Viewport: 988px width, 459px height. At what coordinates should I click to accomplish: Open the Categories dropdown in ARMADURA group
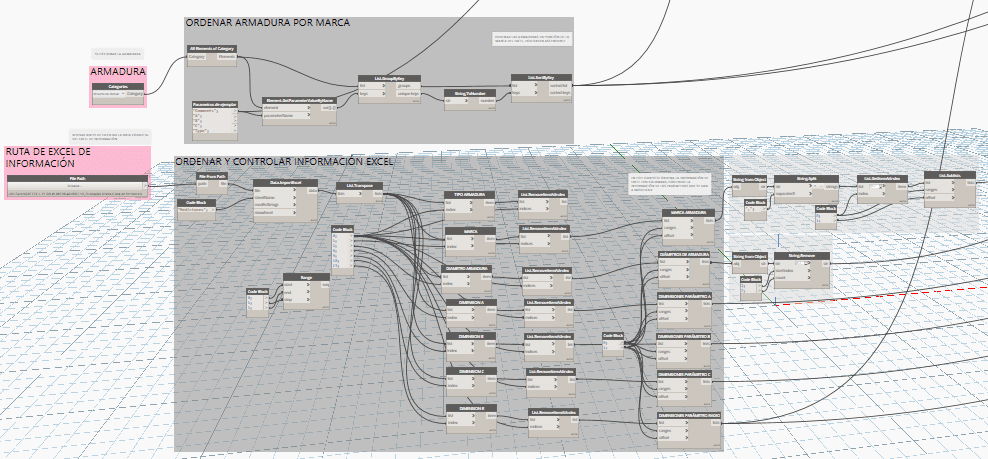[x=118, y=95]
